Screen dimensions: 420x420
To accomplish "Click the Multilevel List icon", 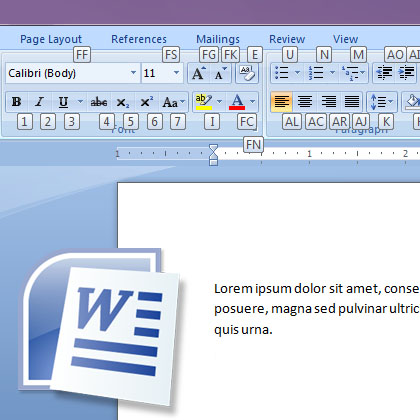I will click(x=349, y=73).
